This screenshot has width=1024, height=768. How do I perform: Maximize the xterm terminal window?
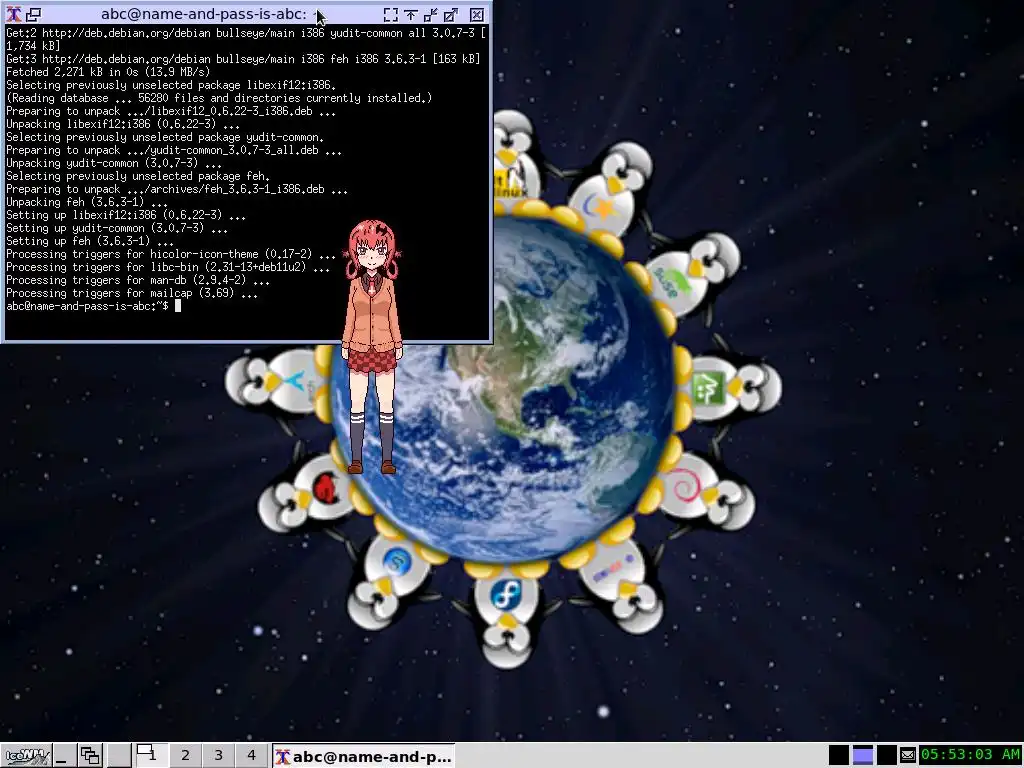451,14
